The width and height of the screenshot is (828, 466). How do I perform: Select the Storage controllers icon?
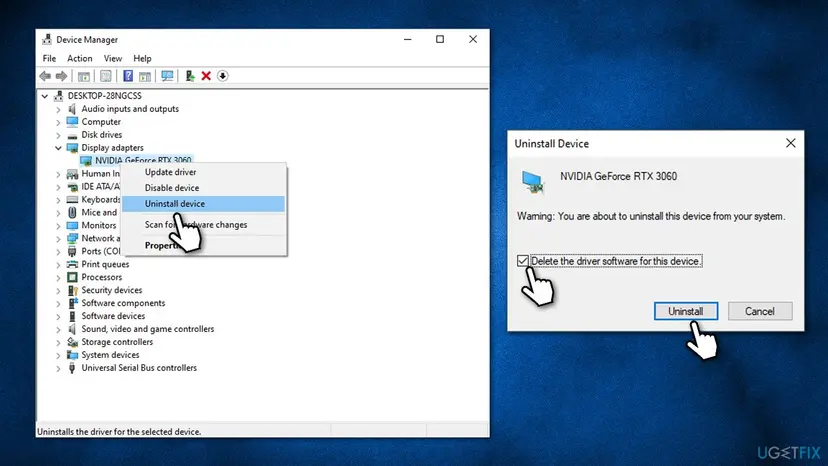tap(72, 342)
